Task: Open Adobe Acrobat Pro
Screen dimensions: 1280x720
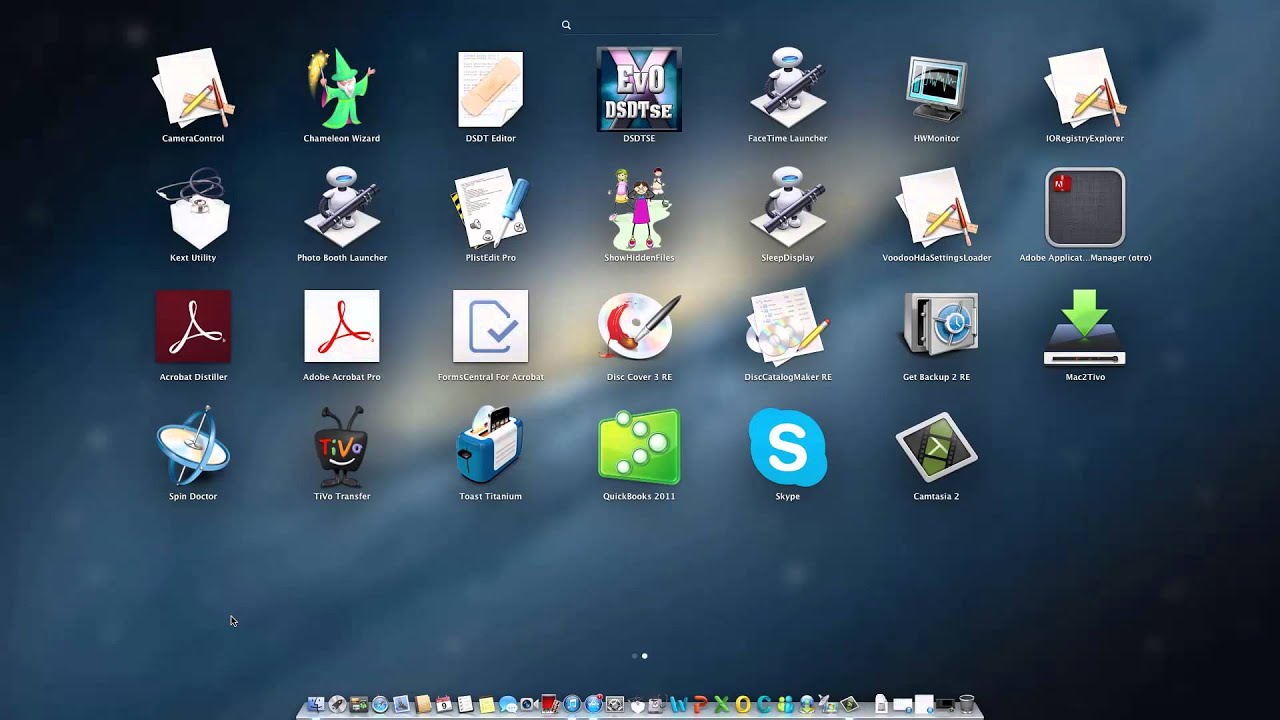Action: click(341, 327)
